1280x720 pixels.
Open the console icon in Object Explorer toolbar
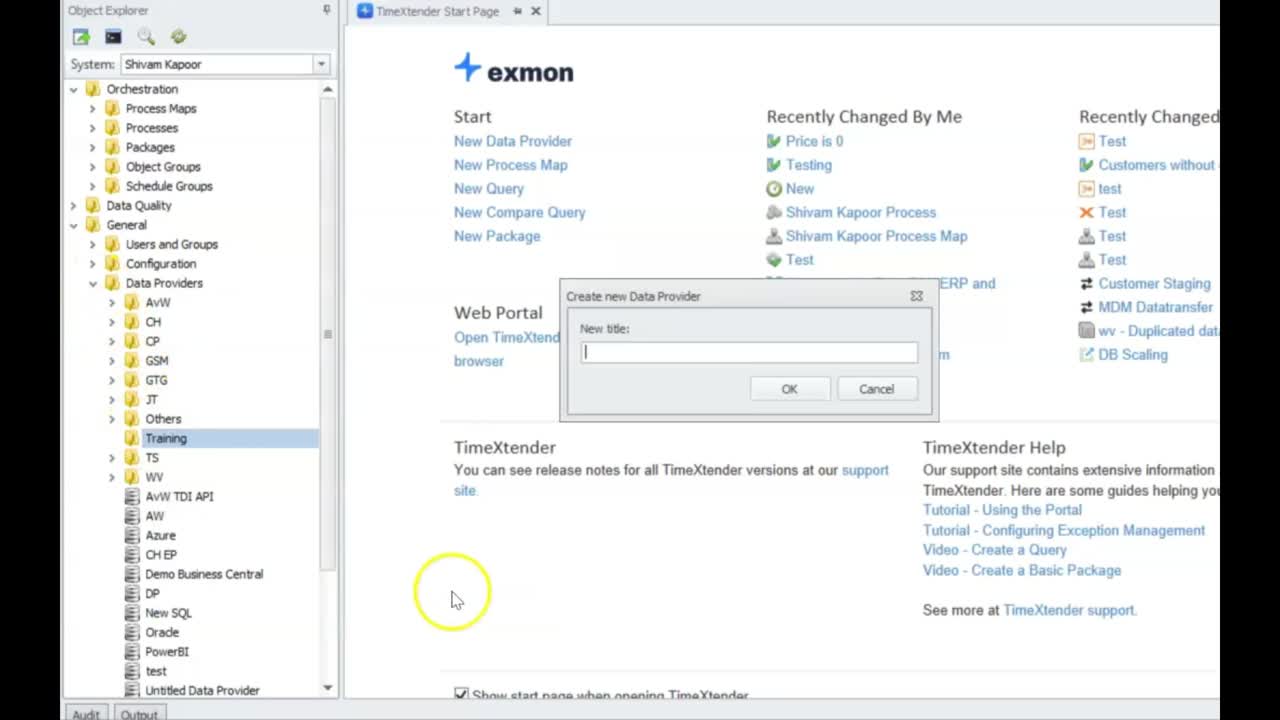click(x=113, y=37)
